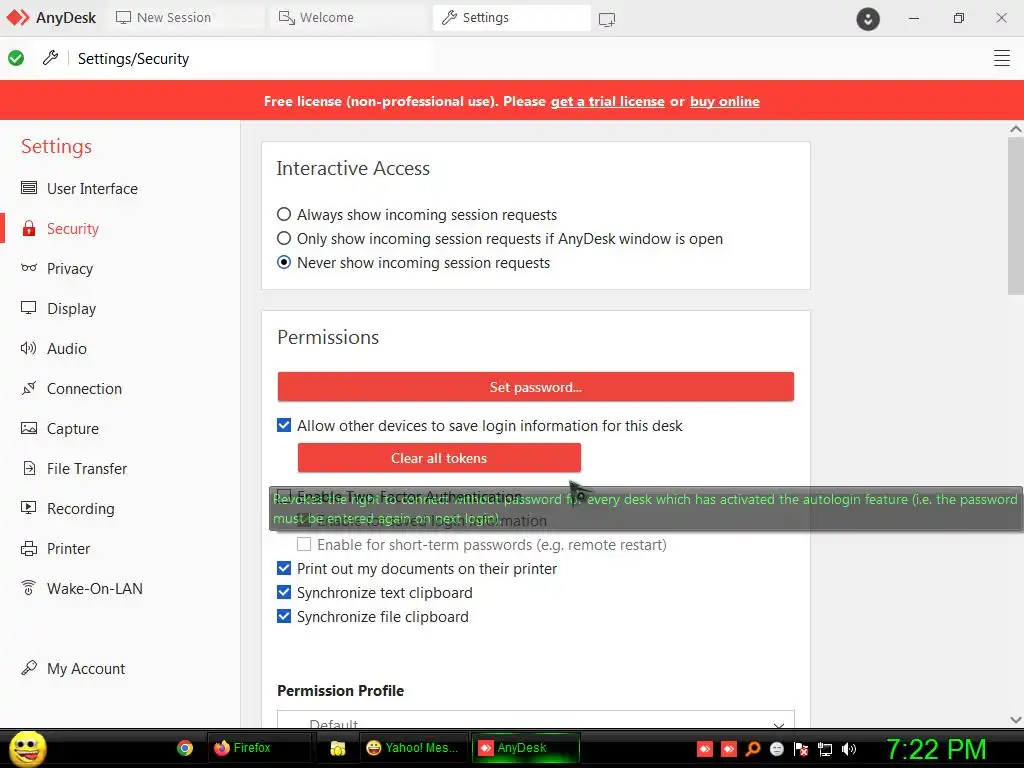Toggle Synchronize file clipboard
The height and width of the screenshot is (768, 1024).
coord(283,616)
